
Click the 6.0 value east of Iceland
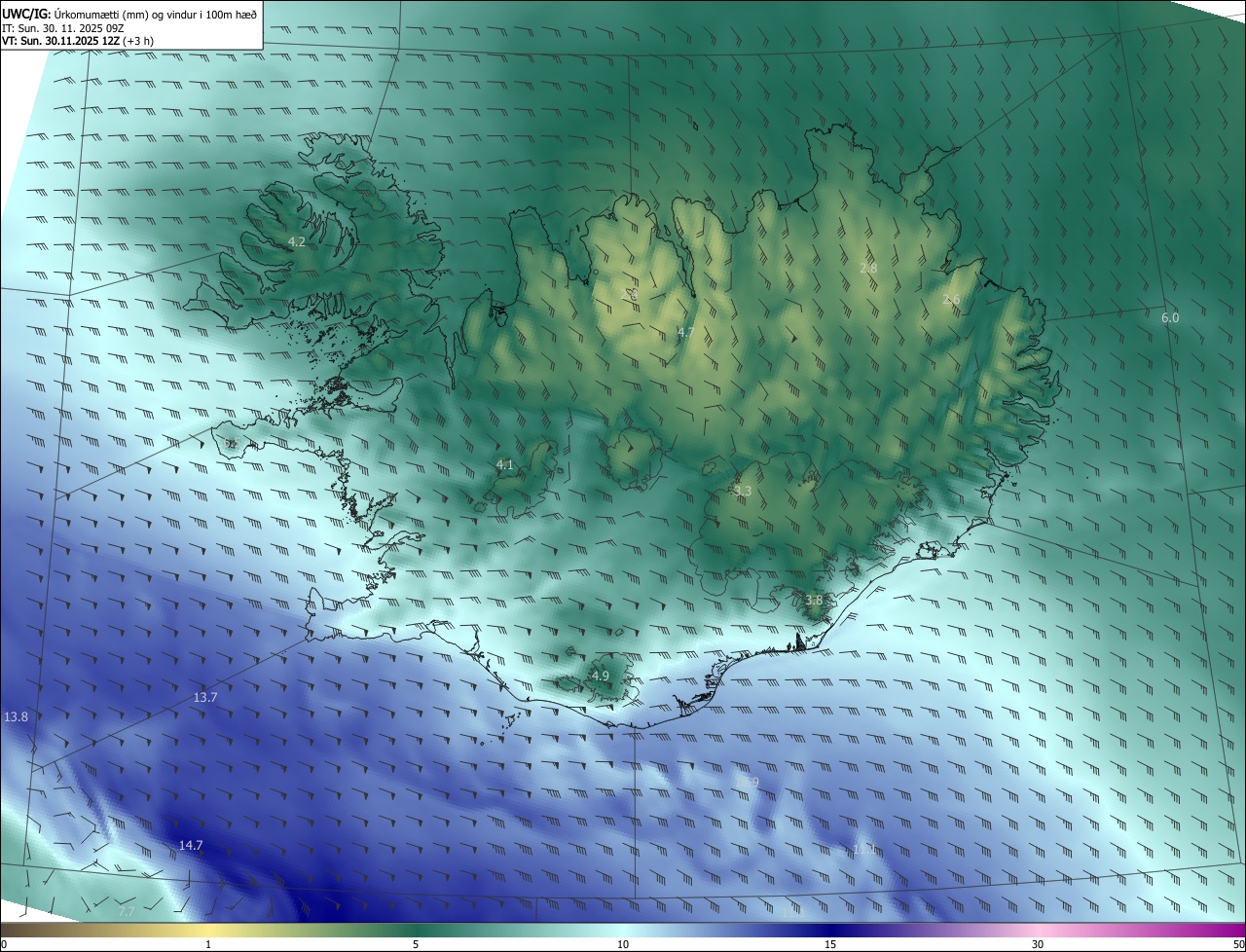(1170, 318)
